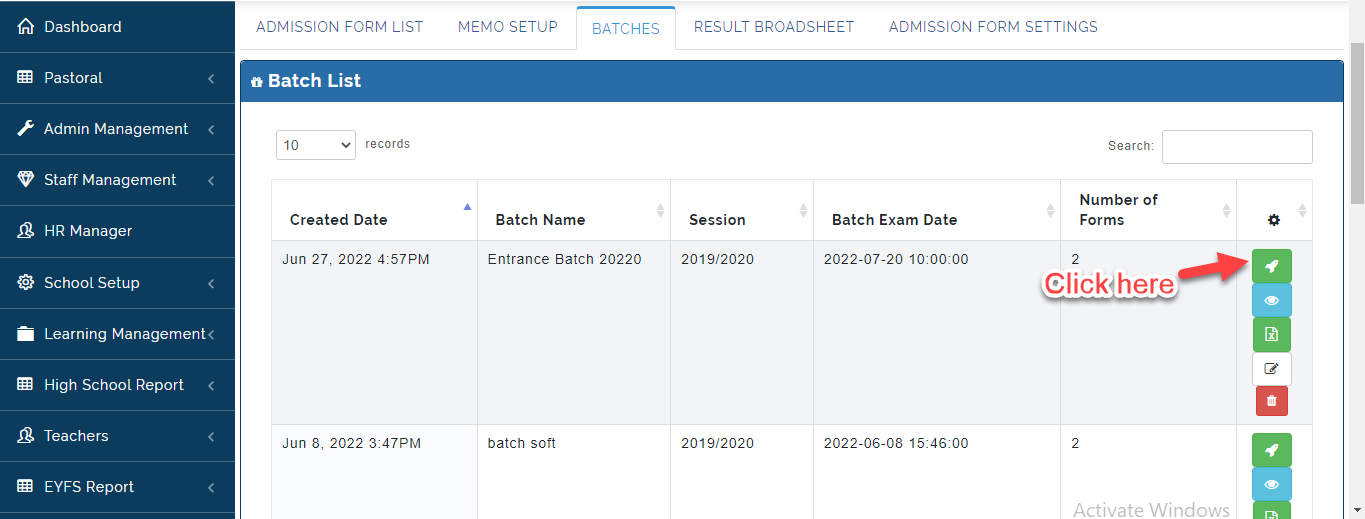Select the 2022-07-20 10:00:00 cell
Viewport: 1365px width, 519px height.
[x=937, y=332]
